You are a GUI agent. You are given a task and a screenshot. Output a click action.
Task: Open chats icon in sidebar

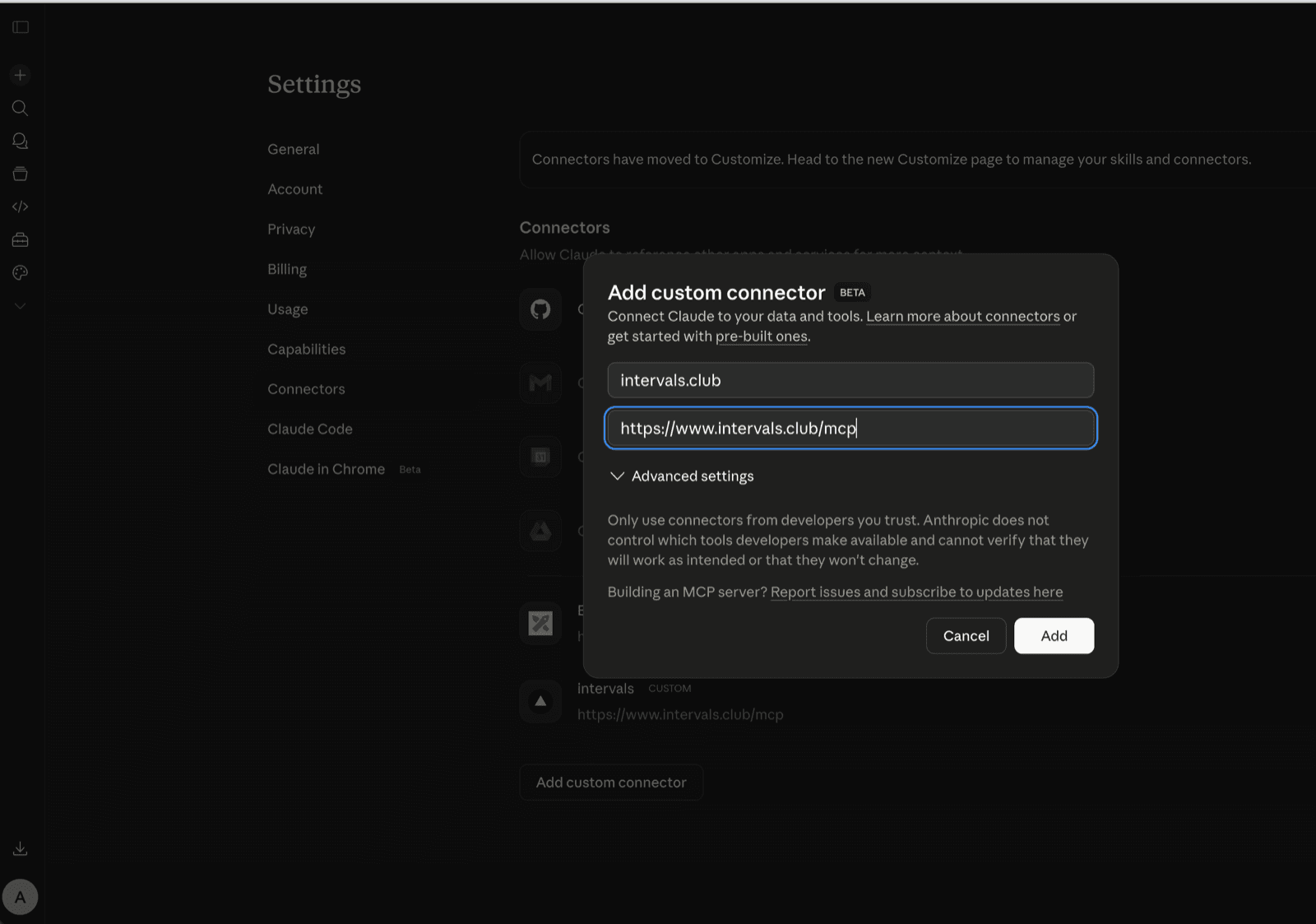pyautogui.click(x=21, y=141)
